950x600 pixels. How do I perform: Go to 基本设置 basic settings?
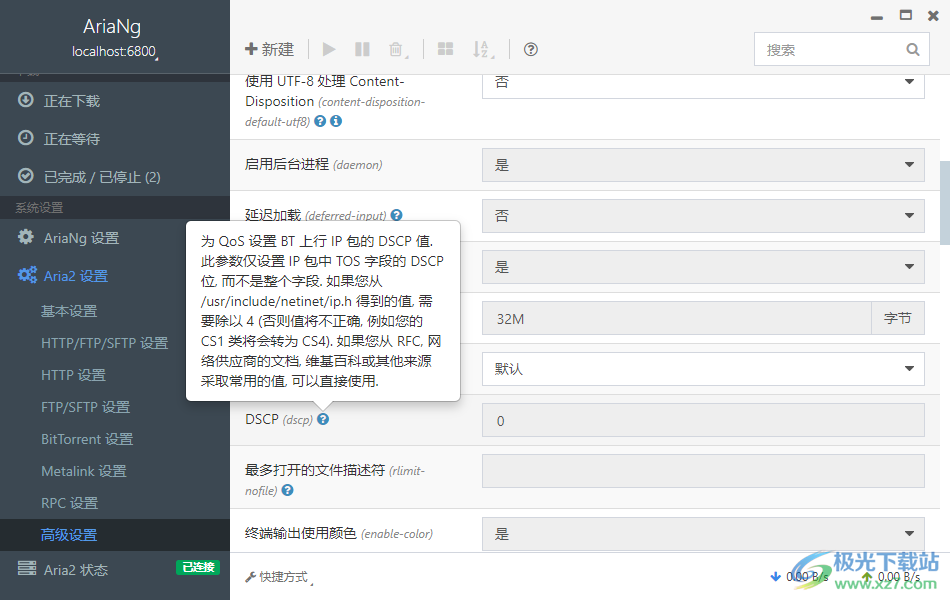point(69,311)
